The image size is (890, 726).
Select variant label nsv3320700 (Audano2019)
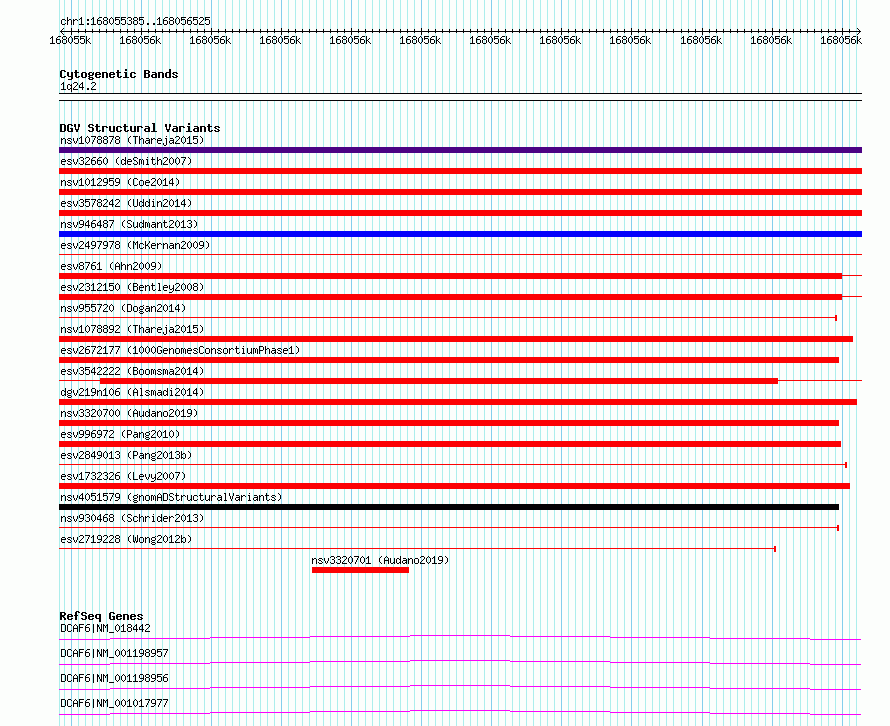(x=129, y=413)
